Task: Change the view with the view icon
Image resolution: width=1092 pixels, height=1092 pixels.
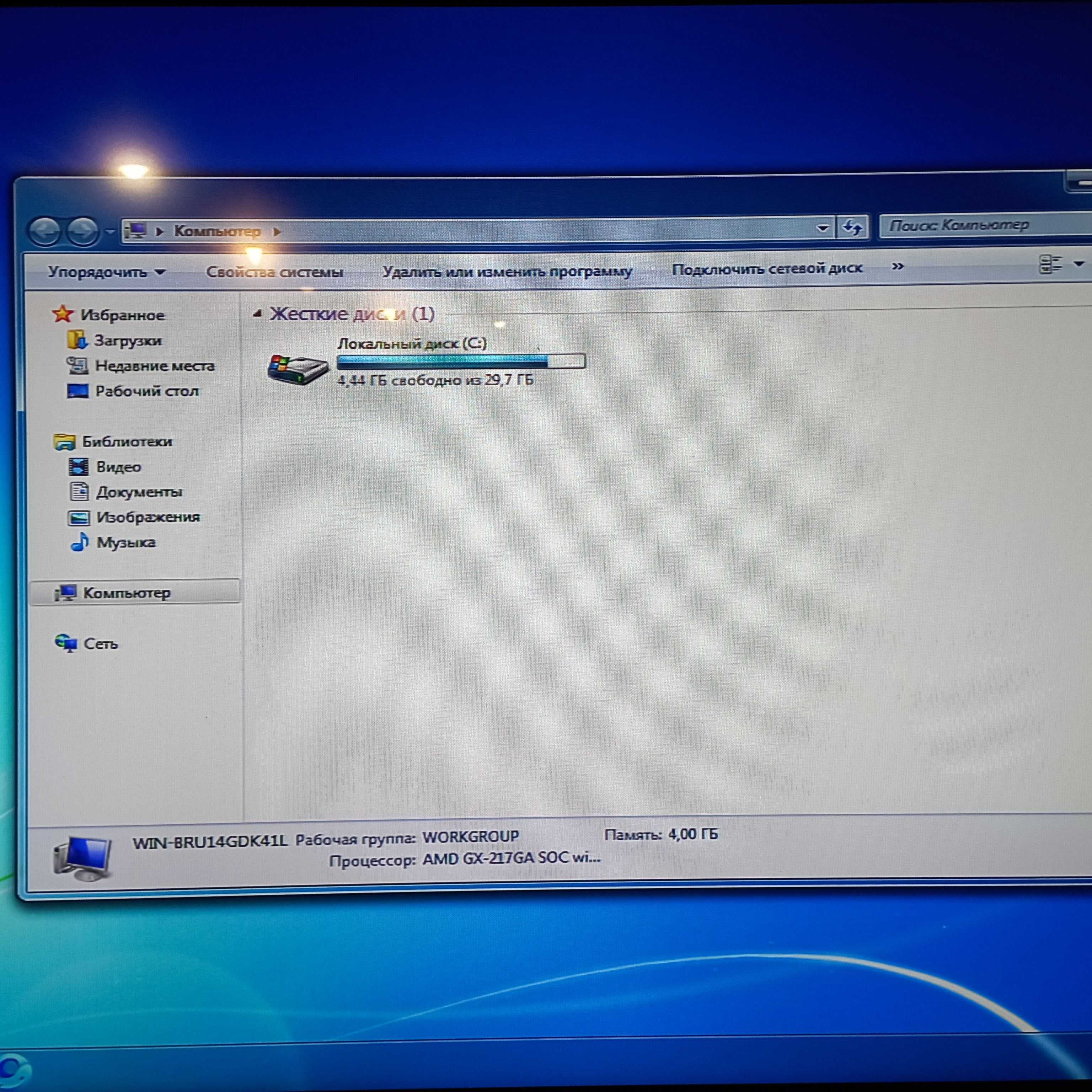Action: point(1051,264)
